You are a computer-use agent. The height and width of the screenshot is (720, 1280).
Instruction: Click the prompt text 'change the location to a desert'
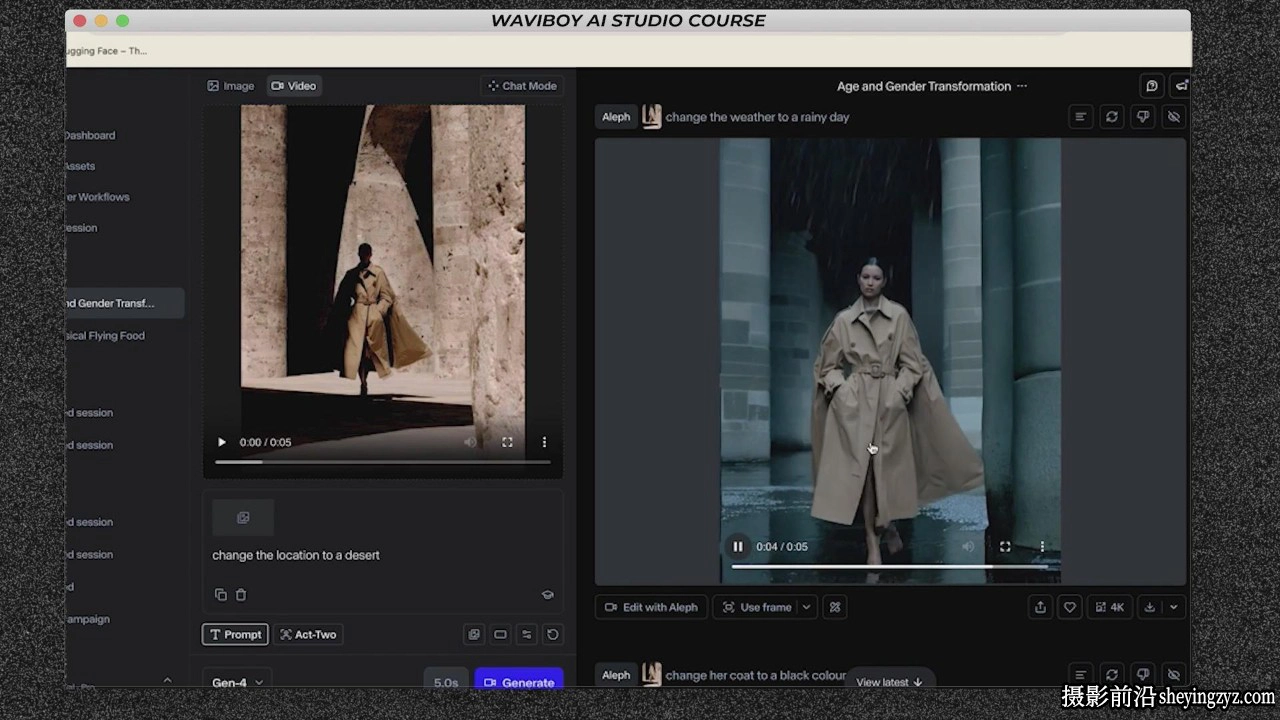296,555
